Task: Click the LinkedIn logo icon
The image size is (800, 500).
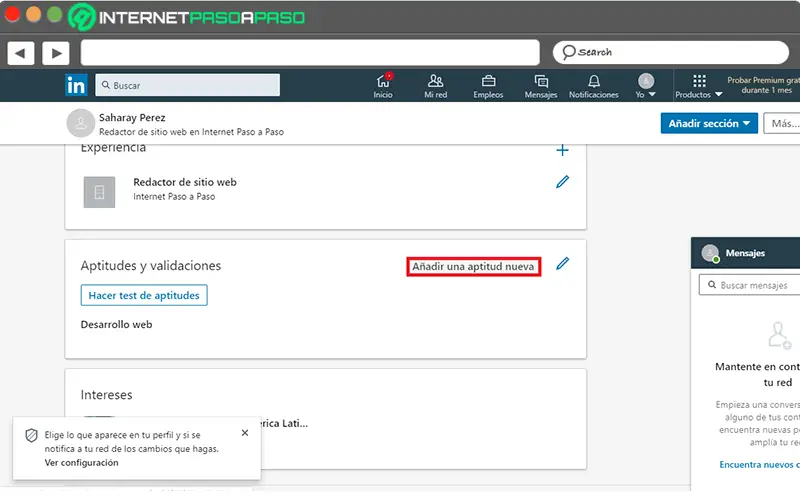Action: point(76,85)
